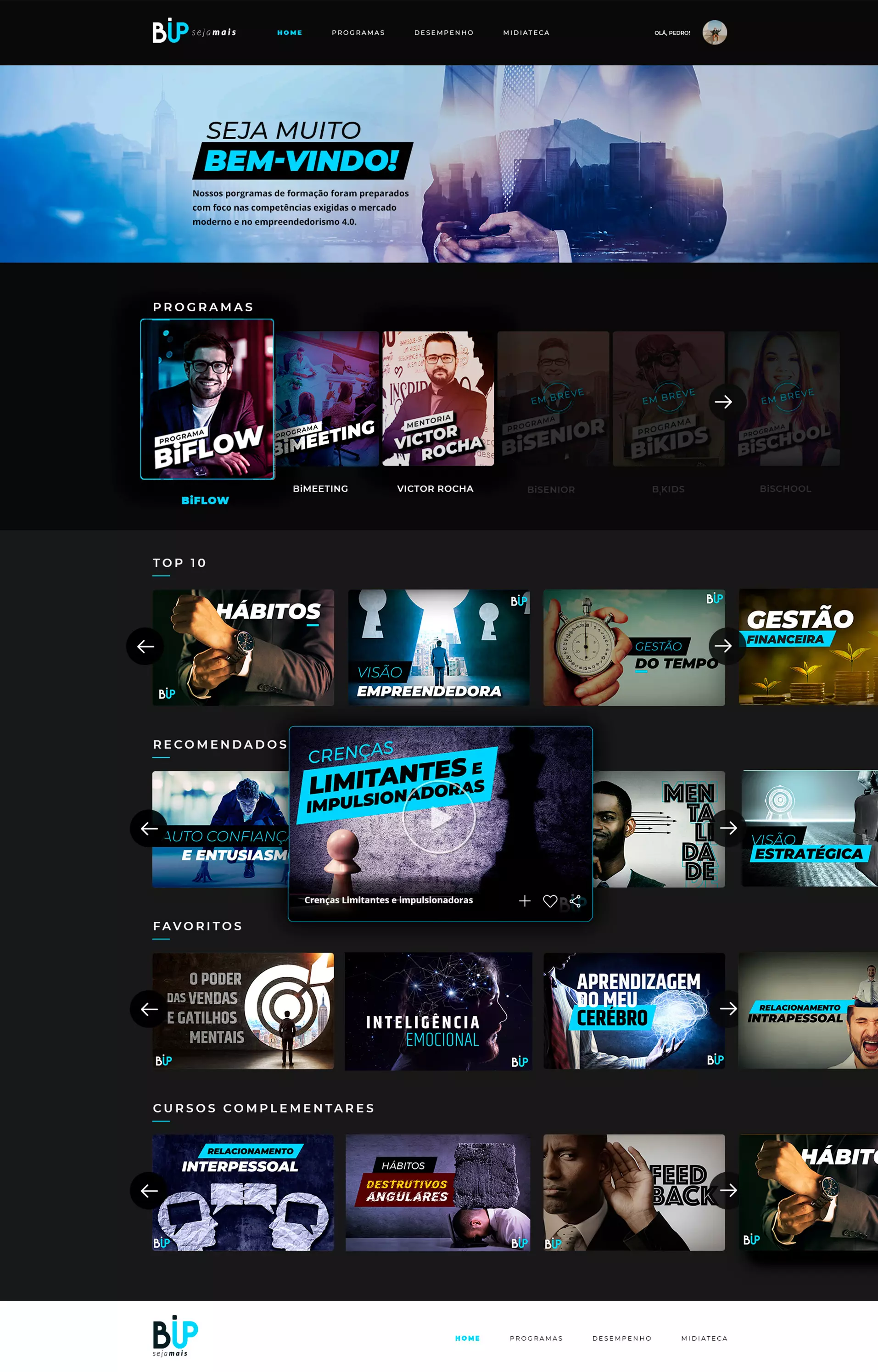Open Desempenho in the top navigation

tap(443, 33)
